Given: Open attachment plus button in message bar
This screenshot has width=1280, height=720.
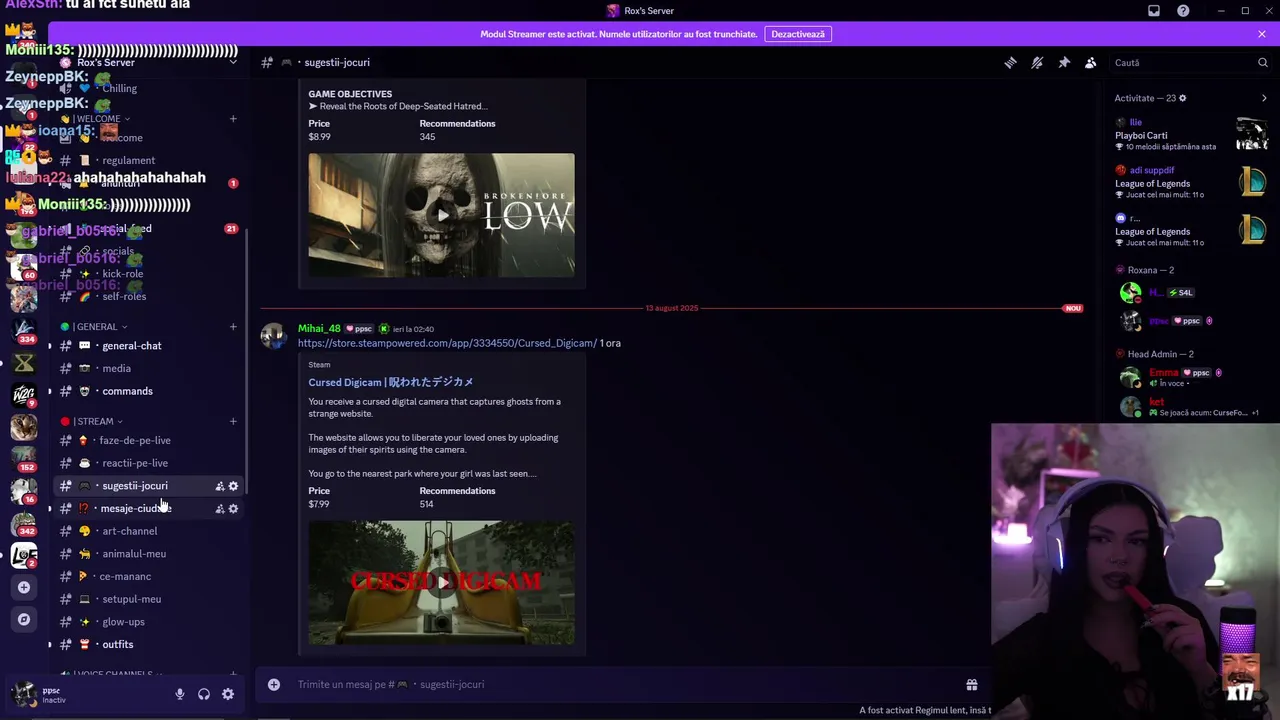Looking at the screenshot, I should coord(274,685).
